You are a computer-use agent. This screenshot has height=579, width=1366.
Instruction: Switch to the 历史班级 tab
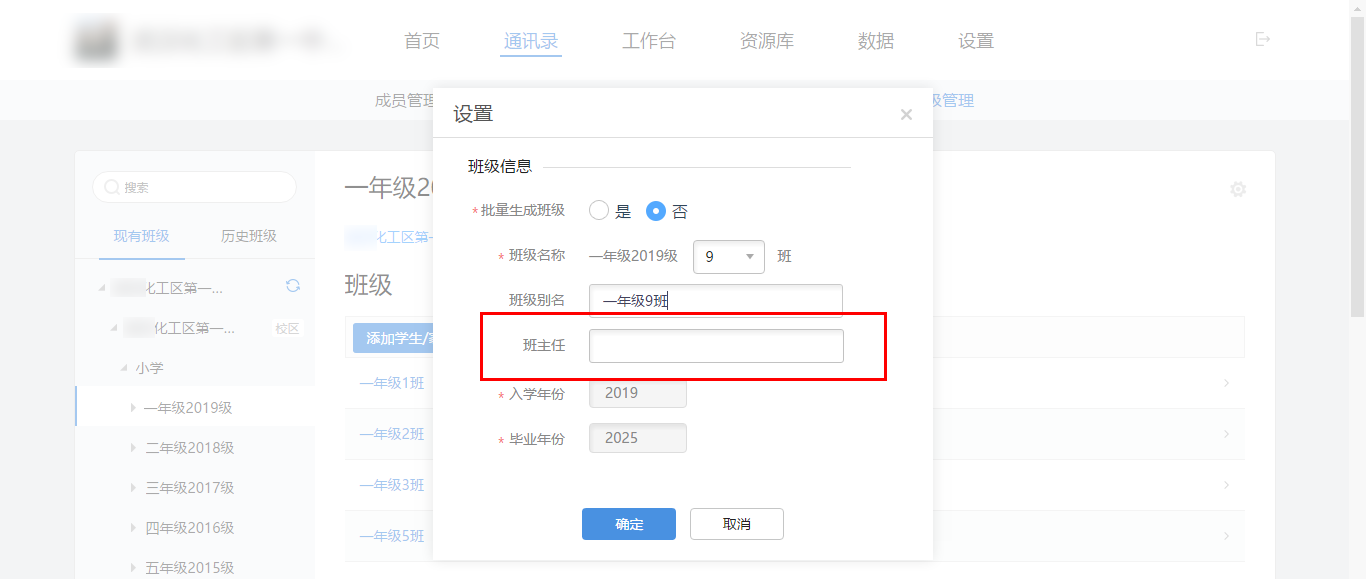click(248, 237)
